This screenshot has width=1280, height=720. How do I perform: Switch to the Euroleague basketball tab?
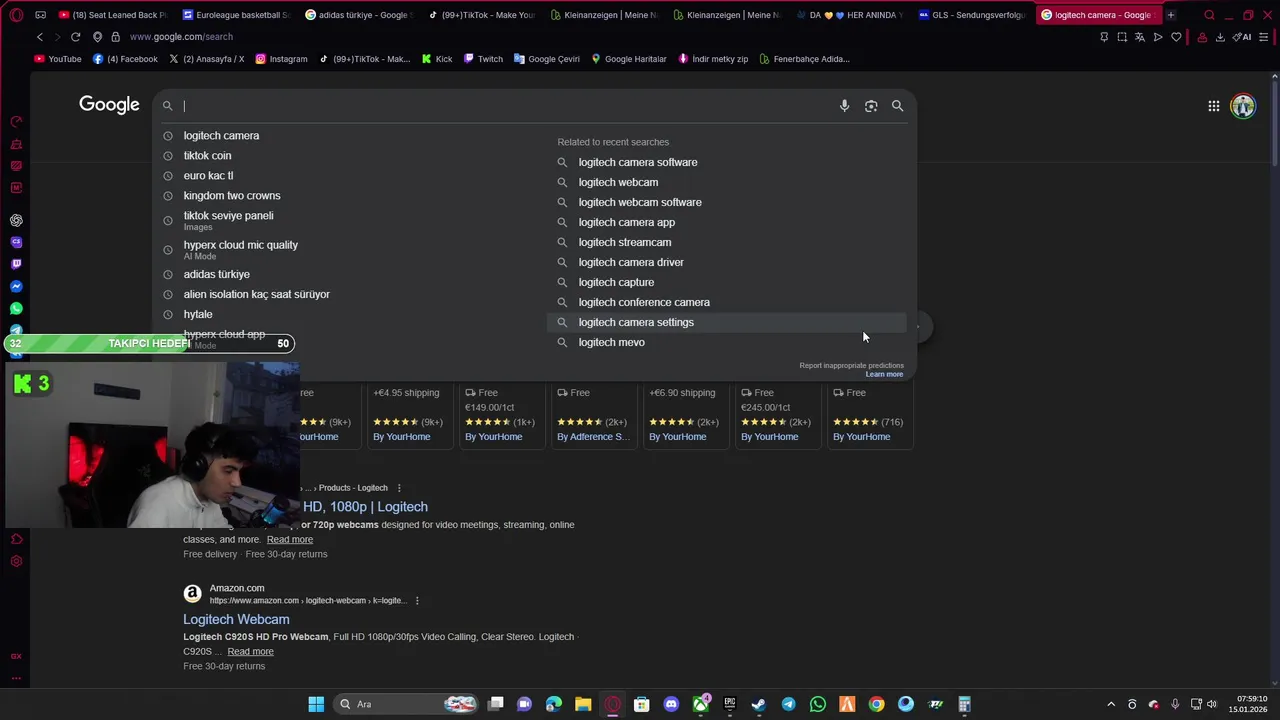pos(236,15)
